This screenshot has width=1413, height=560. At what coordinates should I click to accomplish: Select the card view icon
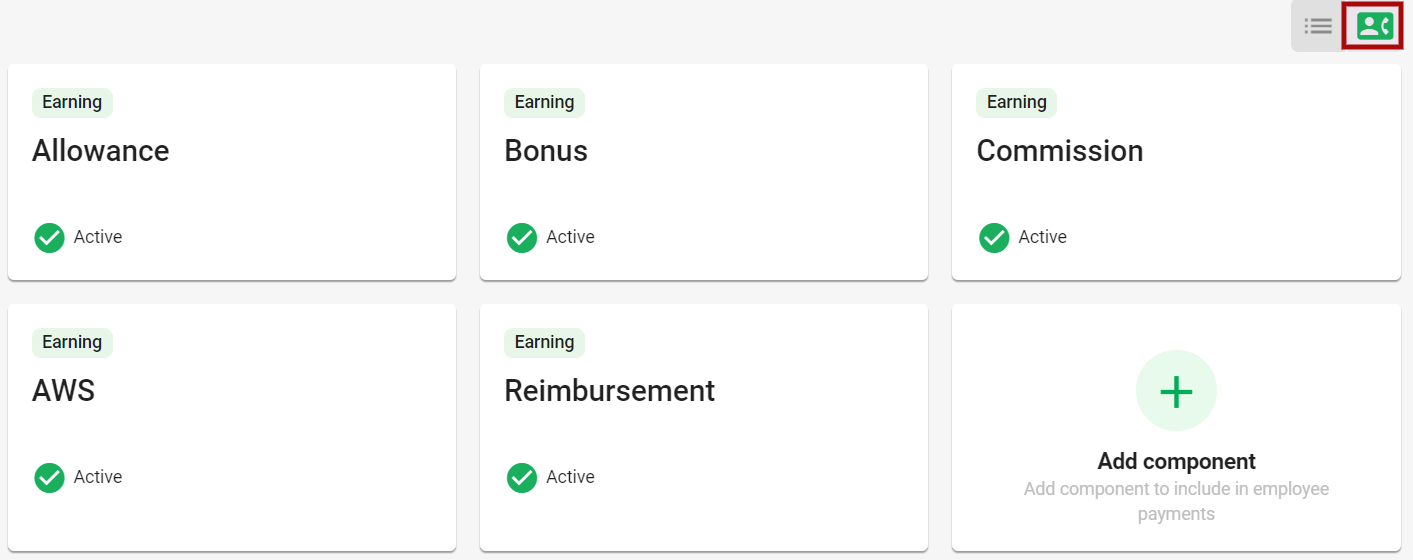coord(1374,26)
